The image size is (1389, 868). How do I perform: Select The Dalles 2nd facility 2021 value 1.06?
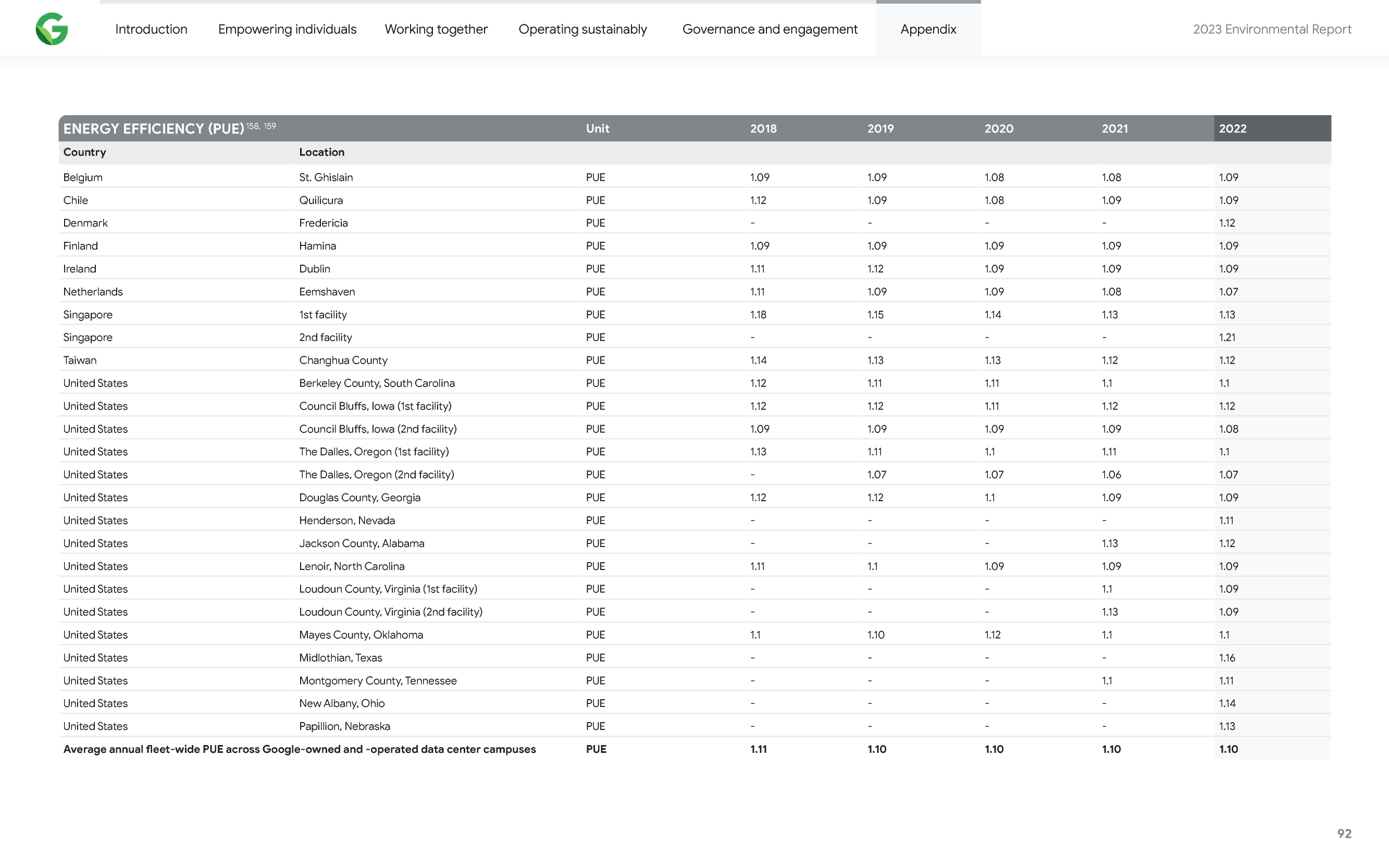click(x=1111, y=475)
